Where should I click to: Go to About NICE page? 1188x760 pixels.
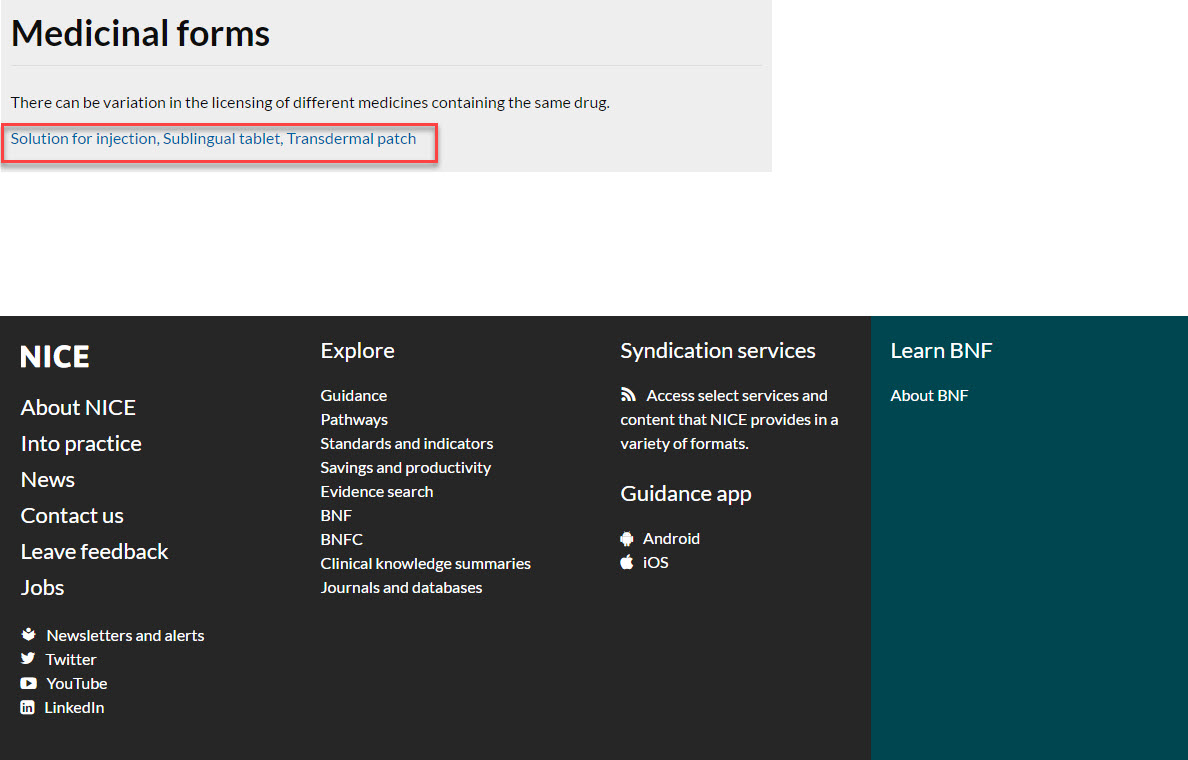pos(78,407)
